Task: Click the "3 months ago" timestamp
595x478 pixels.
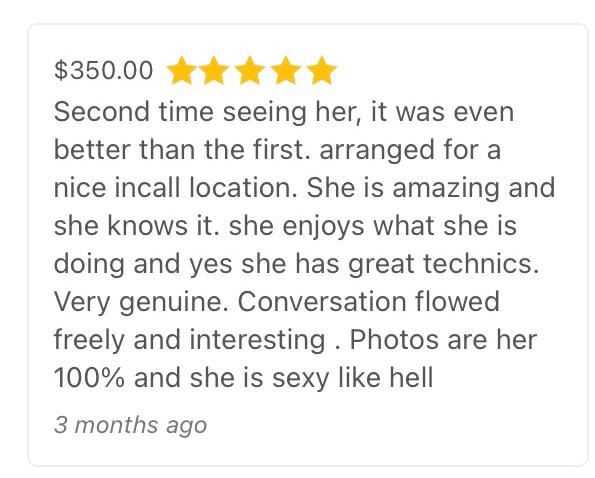Action: [131, 425]
